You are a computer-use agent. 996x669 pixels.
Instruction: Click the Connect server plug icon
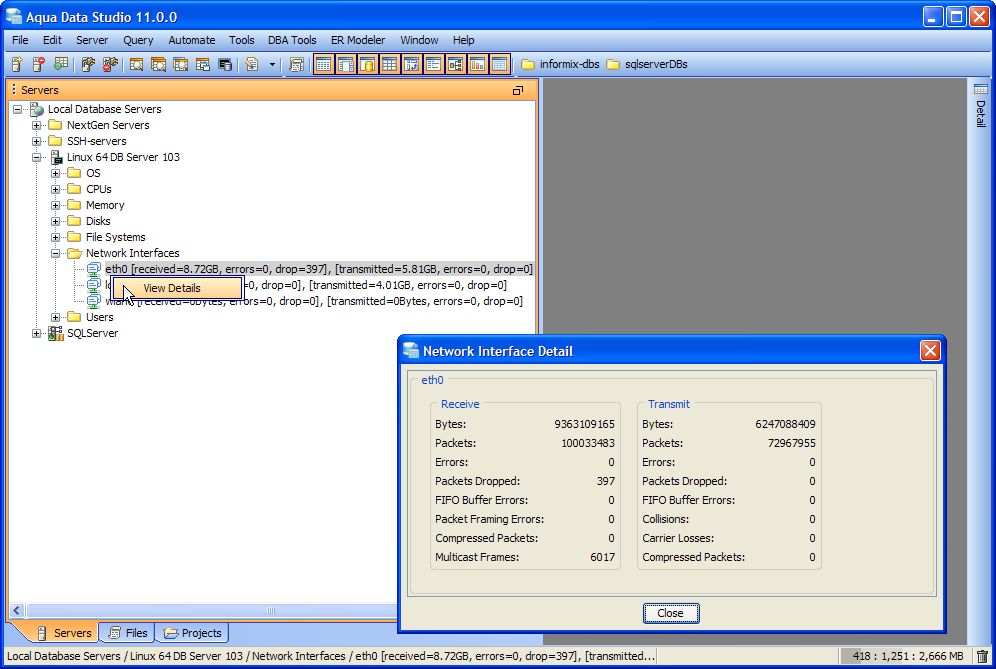[88, 64]
